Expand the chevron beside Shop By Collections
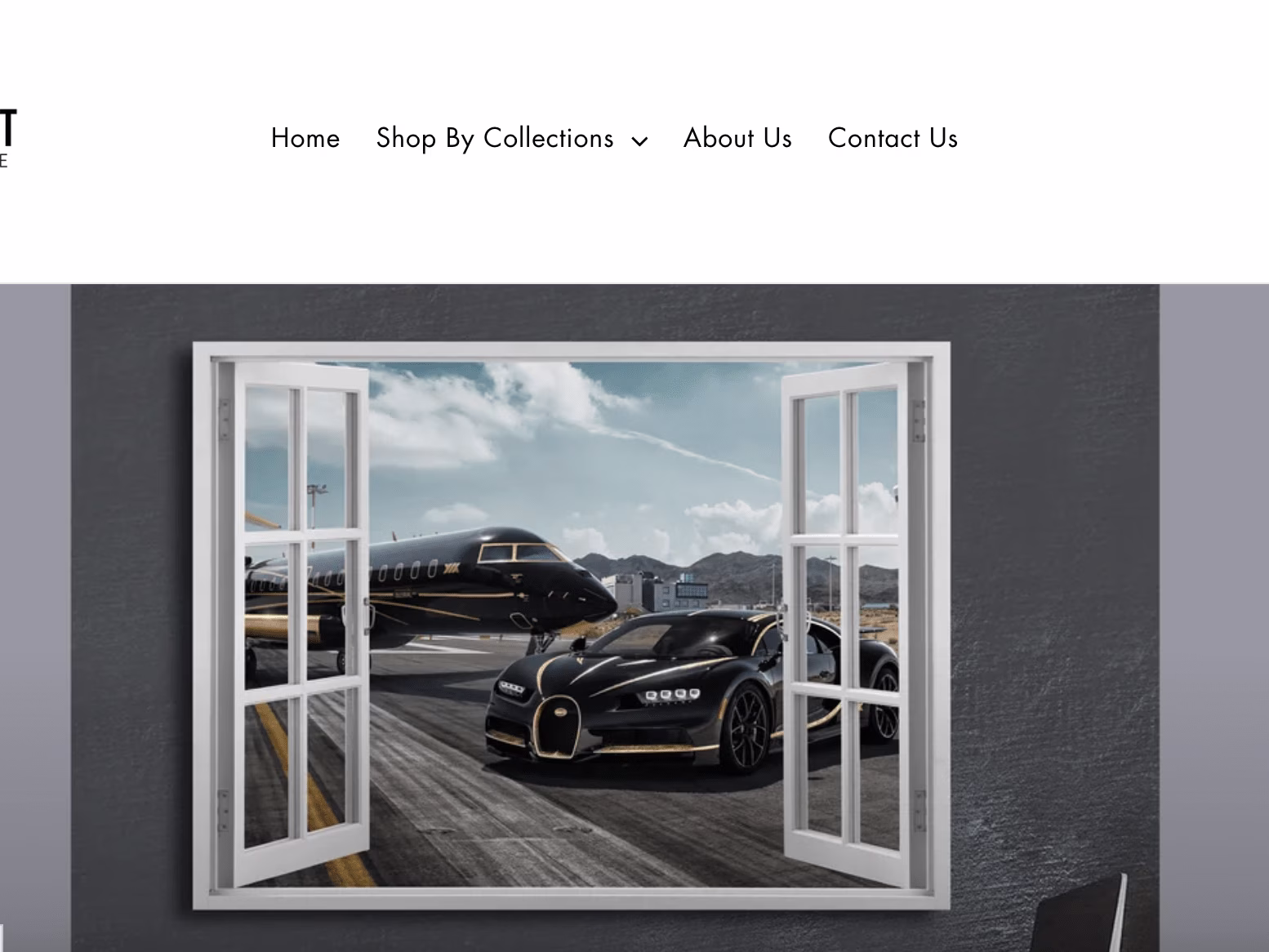Screen dimensions: 1269x952 point(640,141)
